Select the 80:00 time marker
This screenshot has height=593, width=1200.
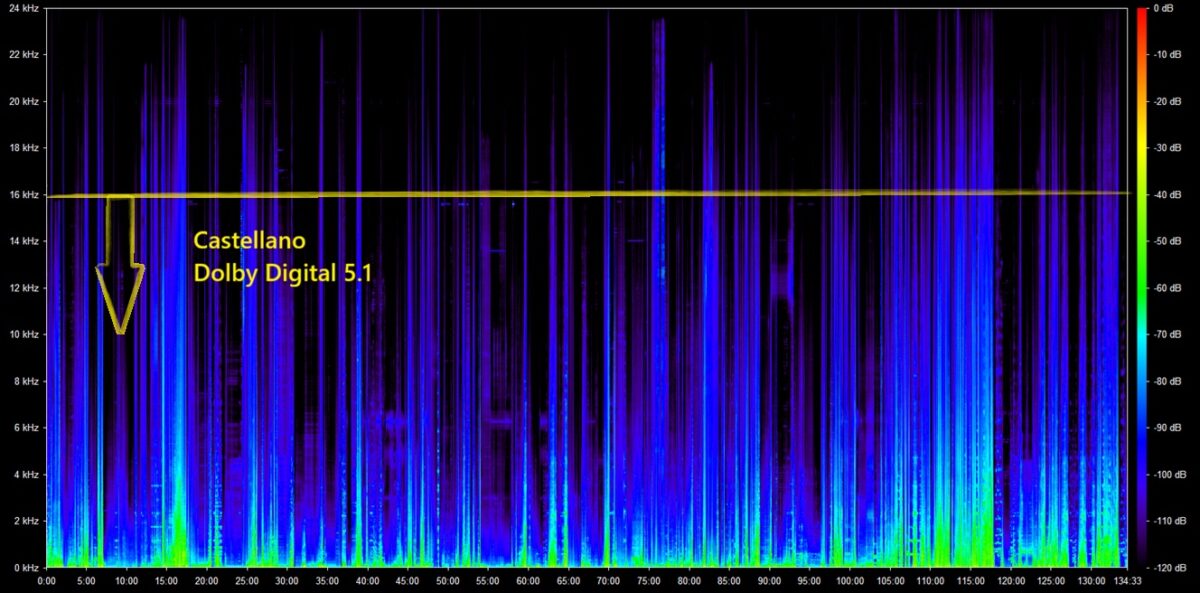689,581
